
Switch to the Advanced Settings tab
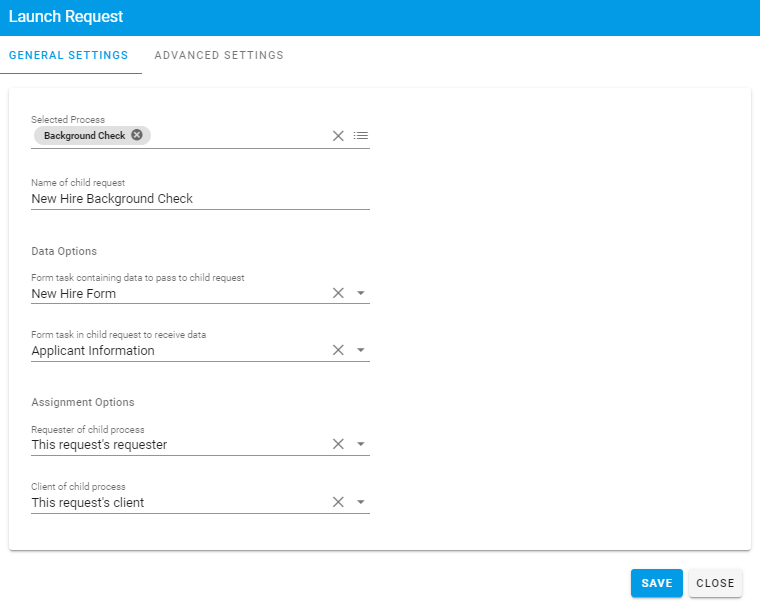[219, 55]
